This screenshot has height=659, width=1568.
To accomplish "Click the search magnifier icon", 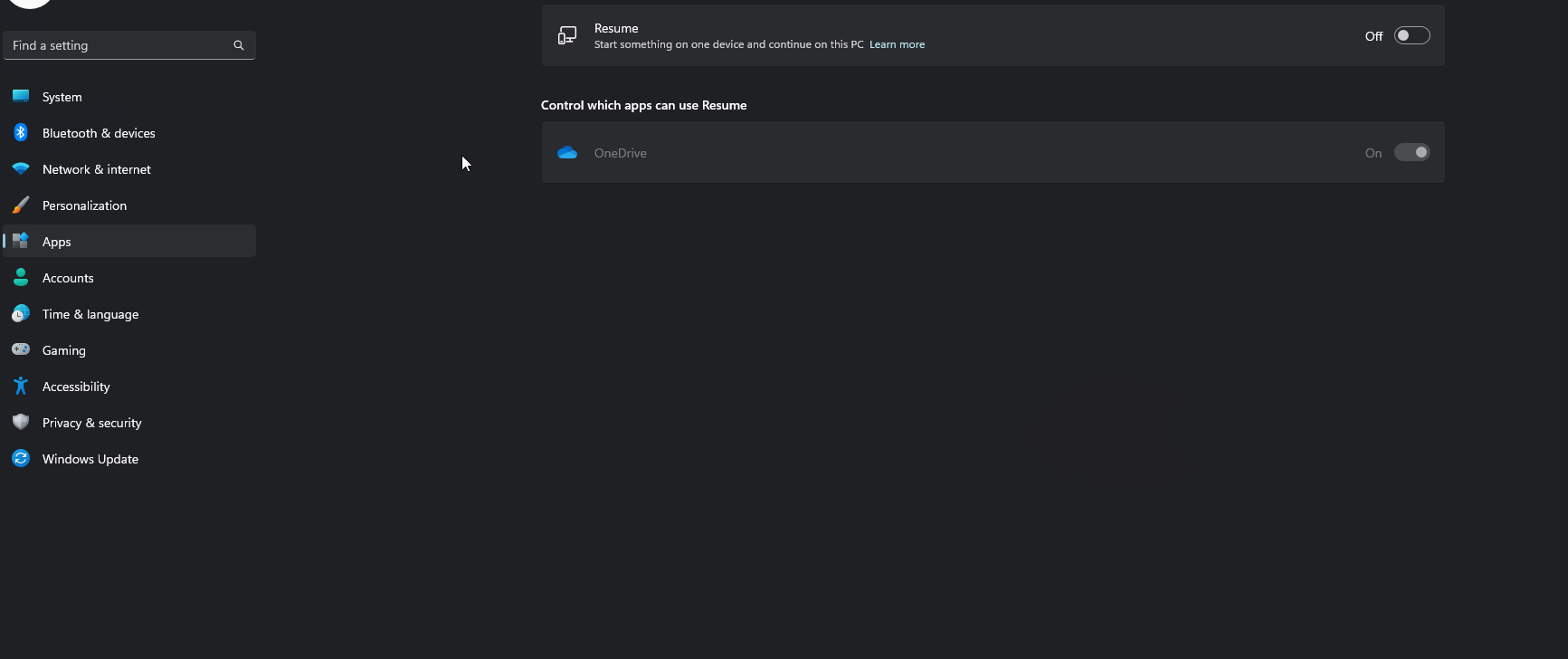I will pyautogui.click(x=239, y=45).
